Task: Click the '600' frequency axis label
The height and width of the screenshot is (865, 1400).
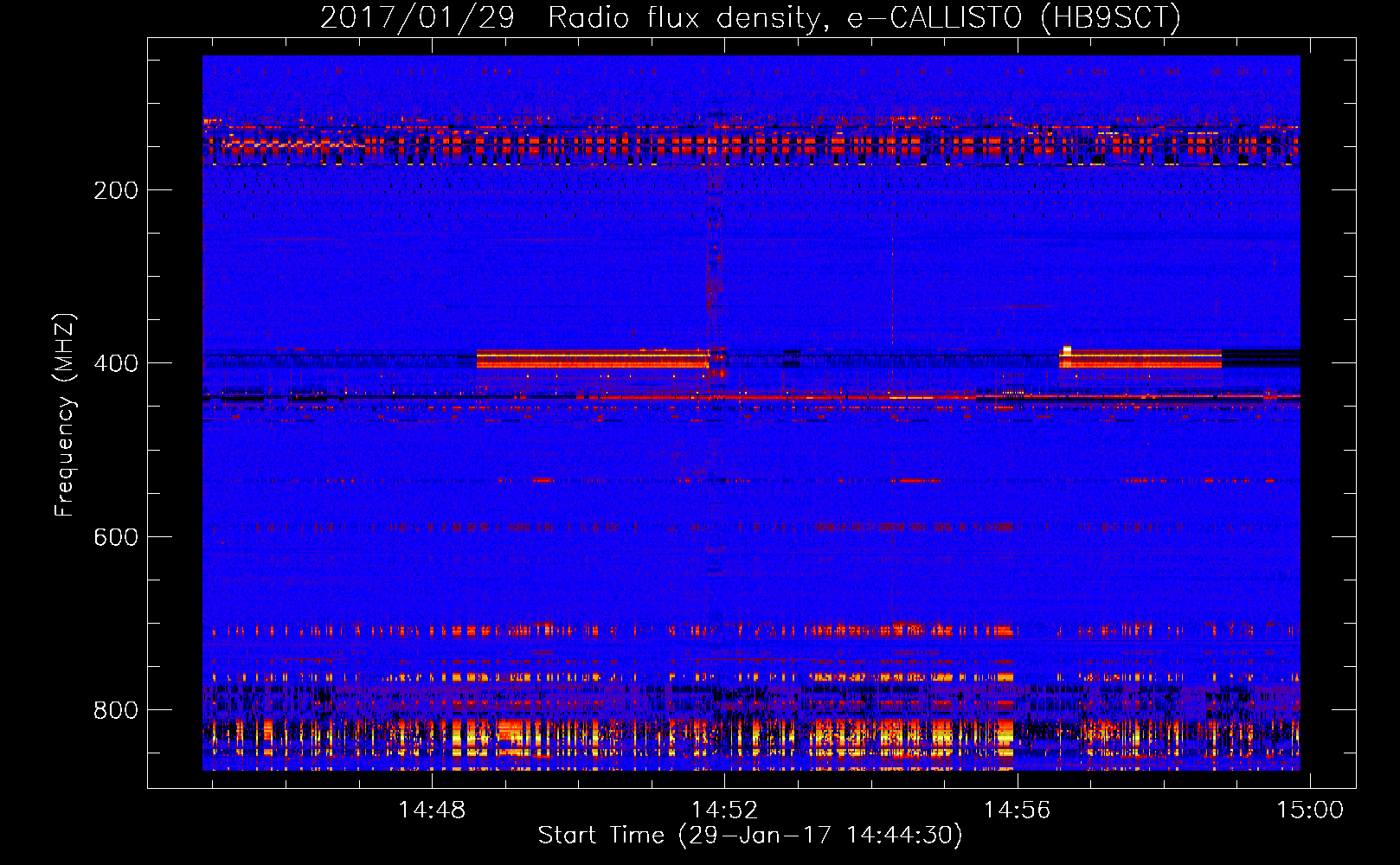Action: [116, 537]
